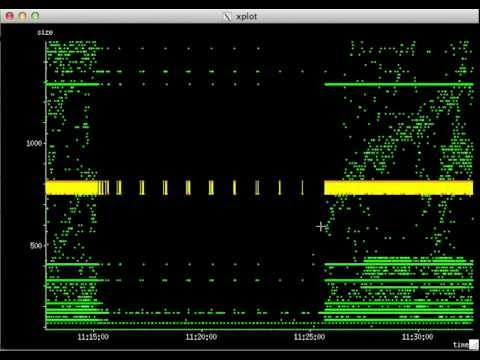Screen dimensions: 480x360
Task: Click the wide yellow band starting after 11:25:00
Action: [x=398, y=188]
